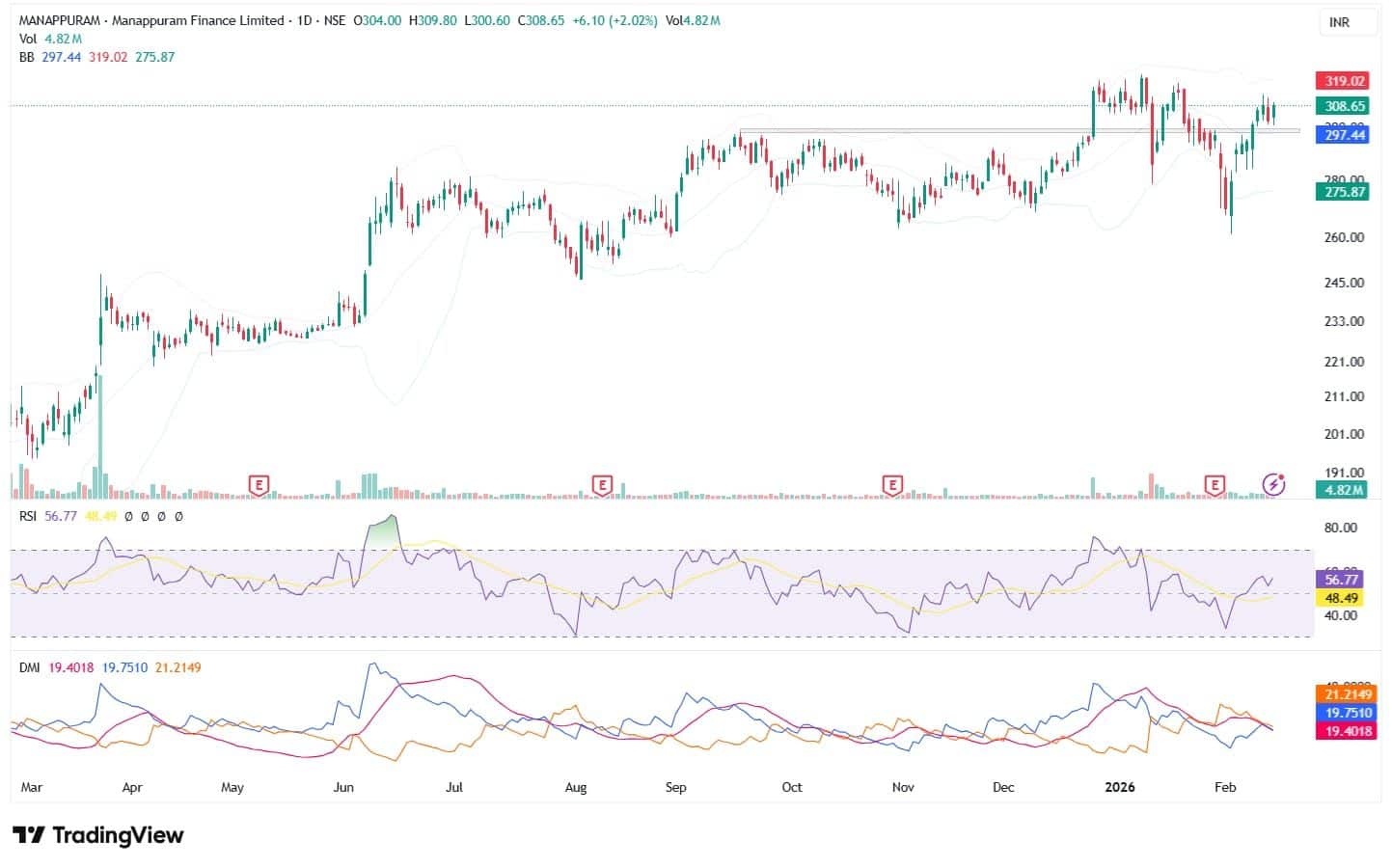Click the 260.00 price axis value

[1345, 237]
